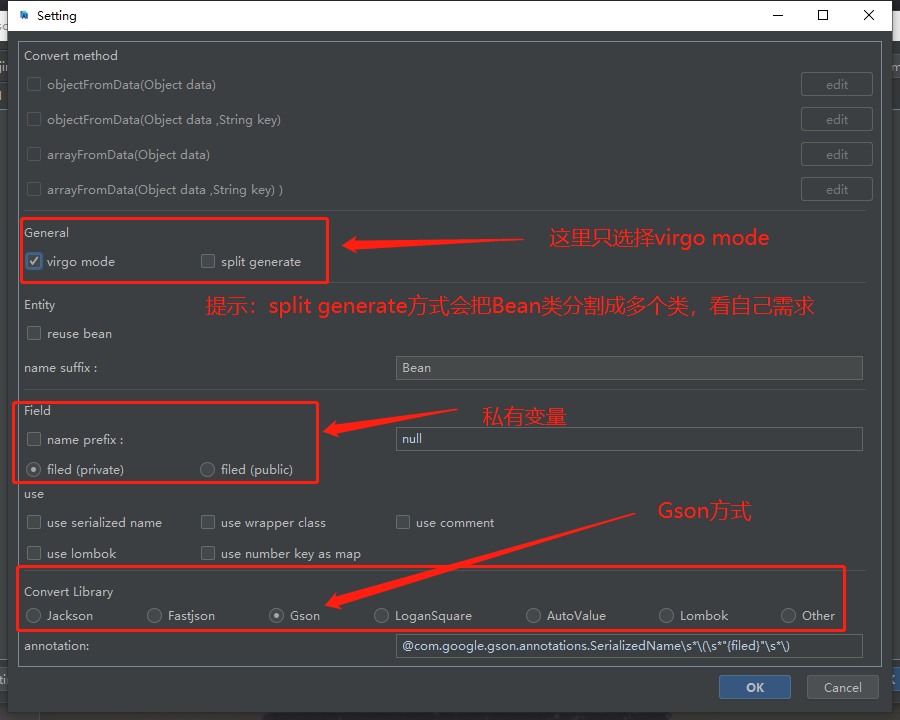Enable reuse bean option
Image resolution: width=900 pixels, height=720 pixels.
[x=33, y=333]
